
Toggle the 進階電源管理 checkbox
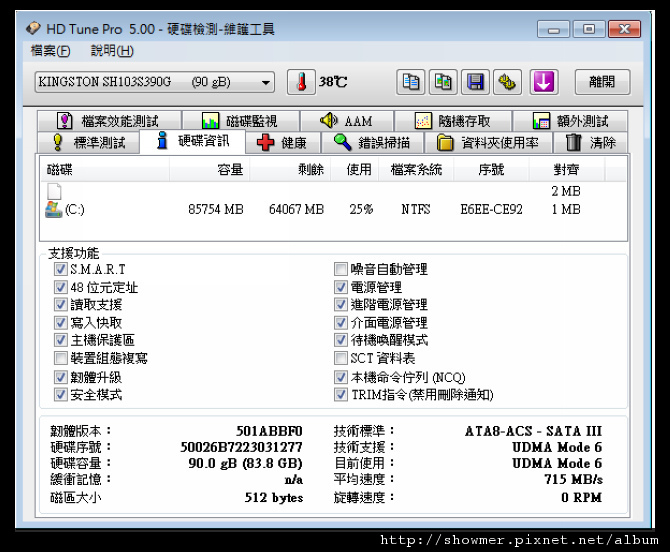[341, 305]
